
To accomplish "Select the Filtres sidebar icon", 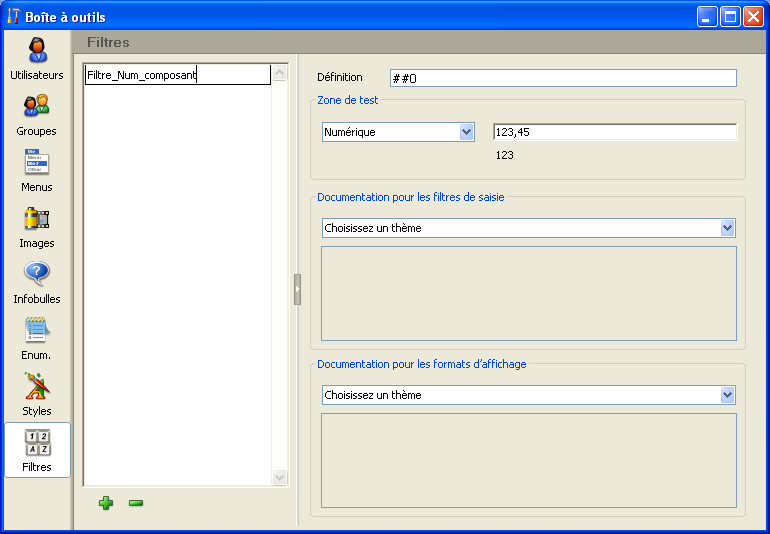I will [37, 450].
